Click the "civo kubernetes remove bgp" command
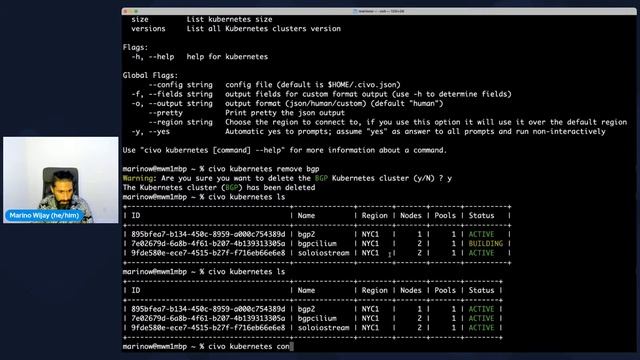This screenshot has width=640, height=360. click(x=264, y=169)
